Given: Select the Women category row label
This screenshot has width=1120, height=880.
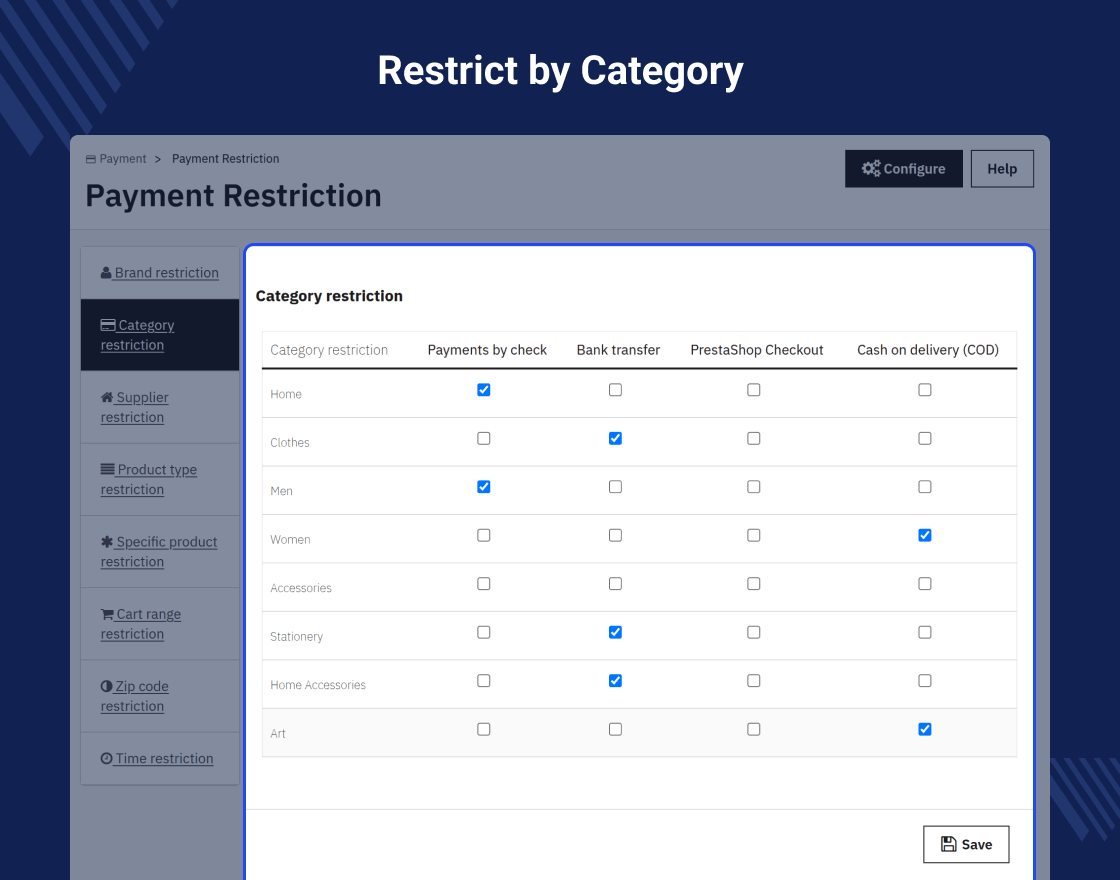Looking at the screenshot, I should (290, 540).
